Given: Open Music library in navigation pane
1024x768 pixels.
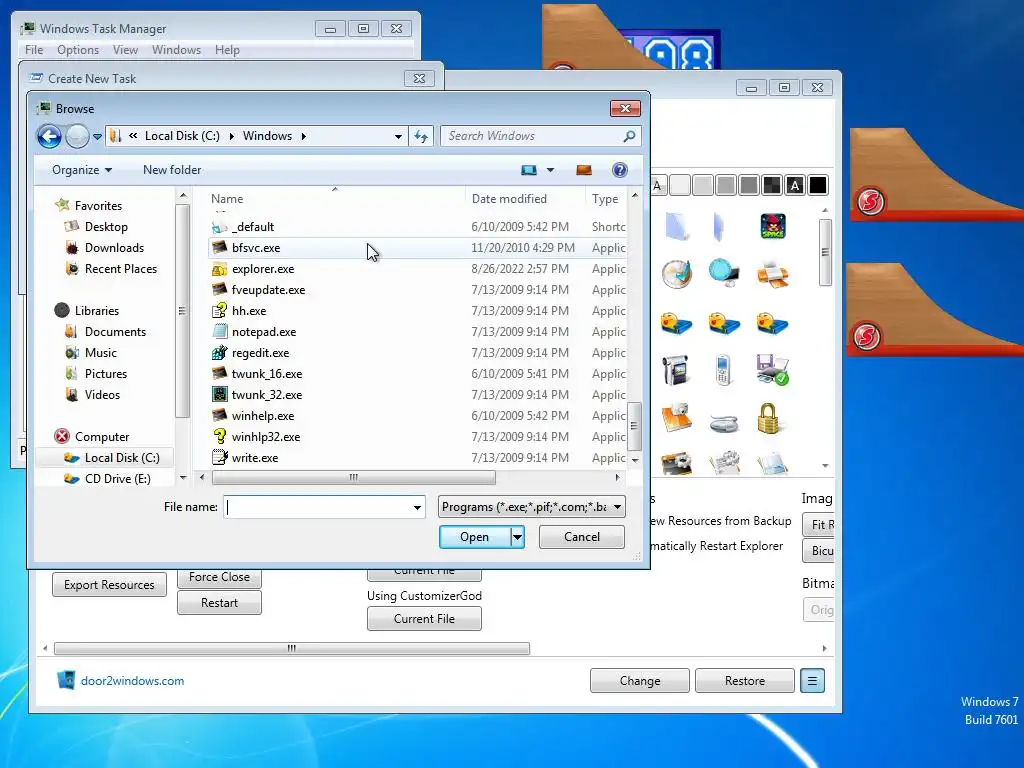Looking at the screenshot, I should point(101,353).
